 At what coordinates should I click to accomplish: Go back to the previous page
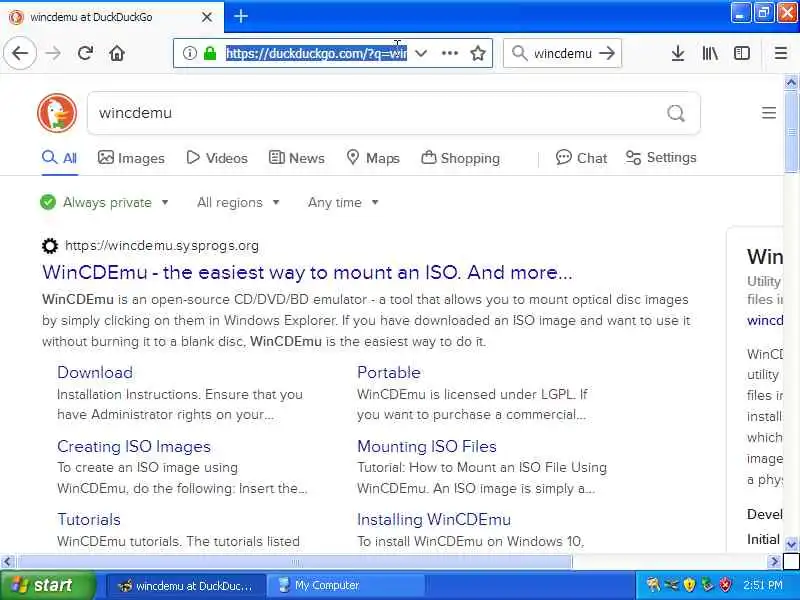click(x=20, y=53)
